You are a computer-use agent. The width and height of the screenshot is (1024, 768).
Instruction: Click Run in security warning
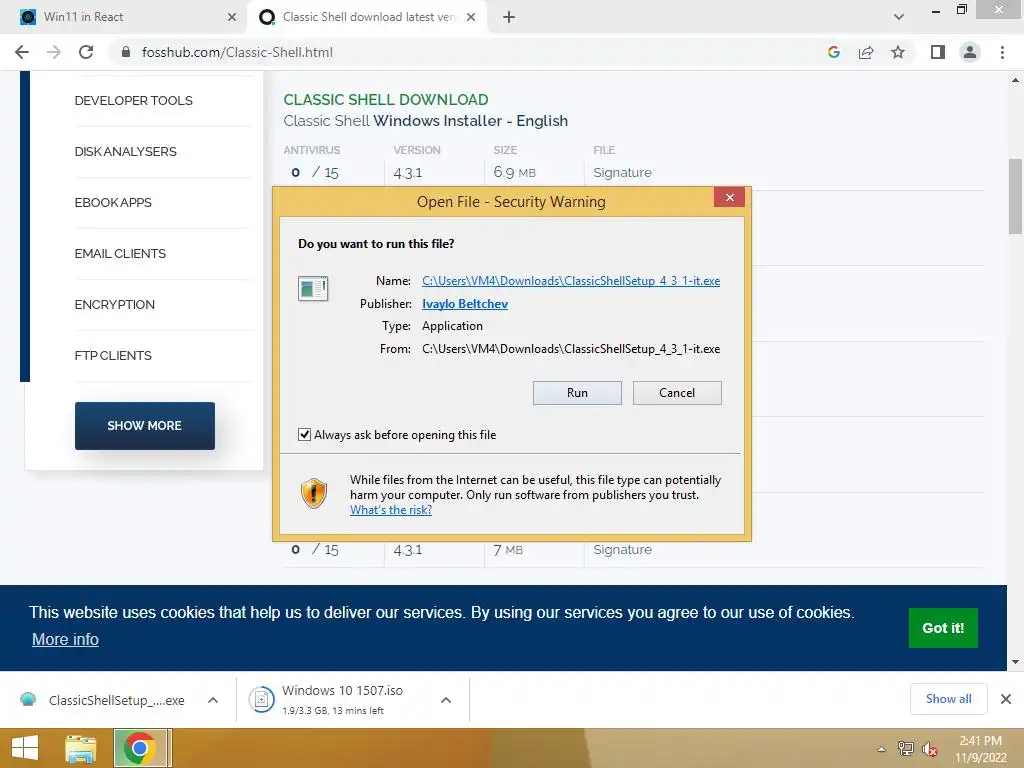pyautogui.click(x=577, y=392)
